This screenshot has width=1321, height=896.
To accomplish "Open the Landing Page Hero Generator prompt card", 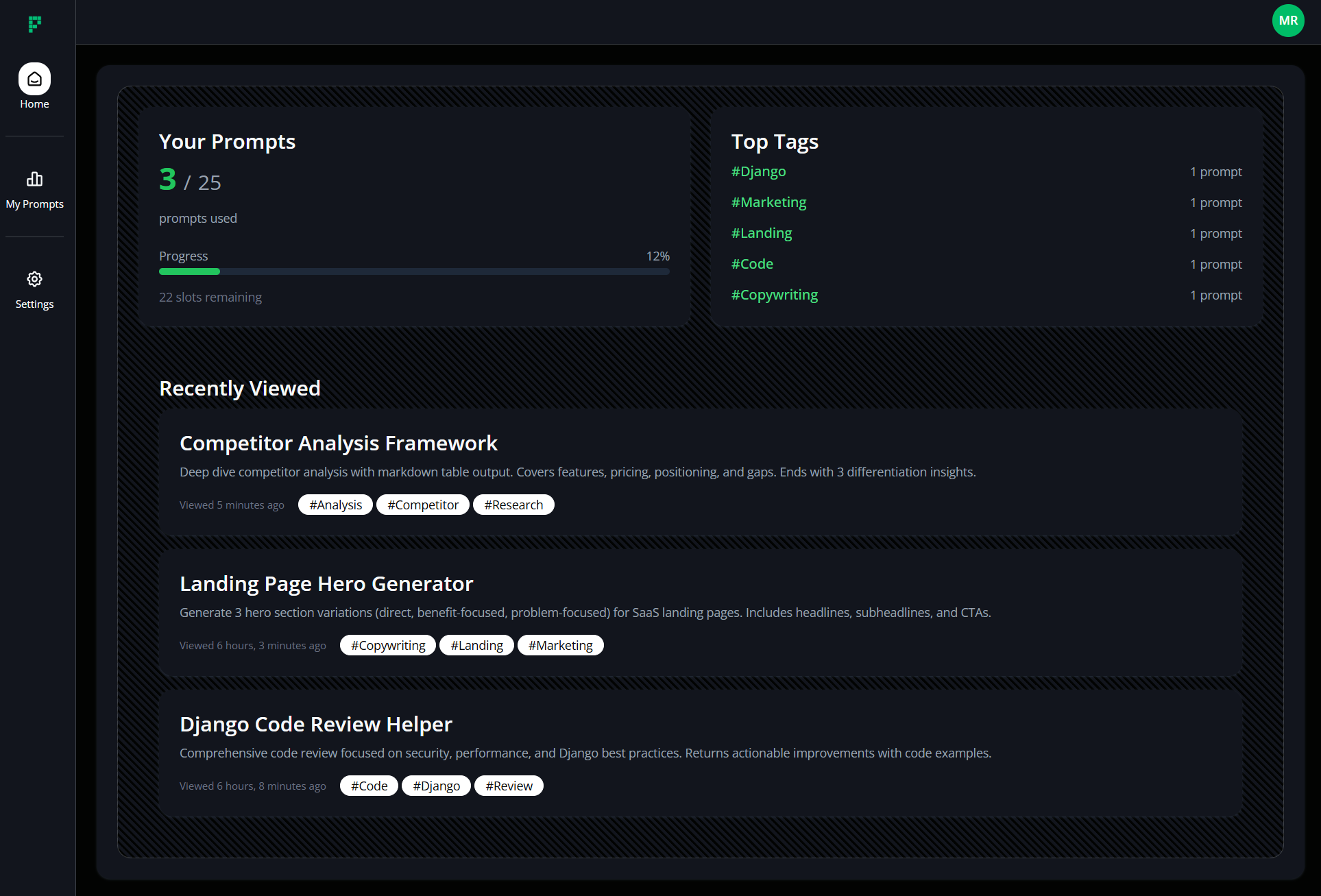I will [326, 583].
